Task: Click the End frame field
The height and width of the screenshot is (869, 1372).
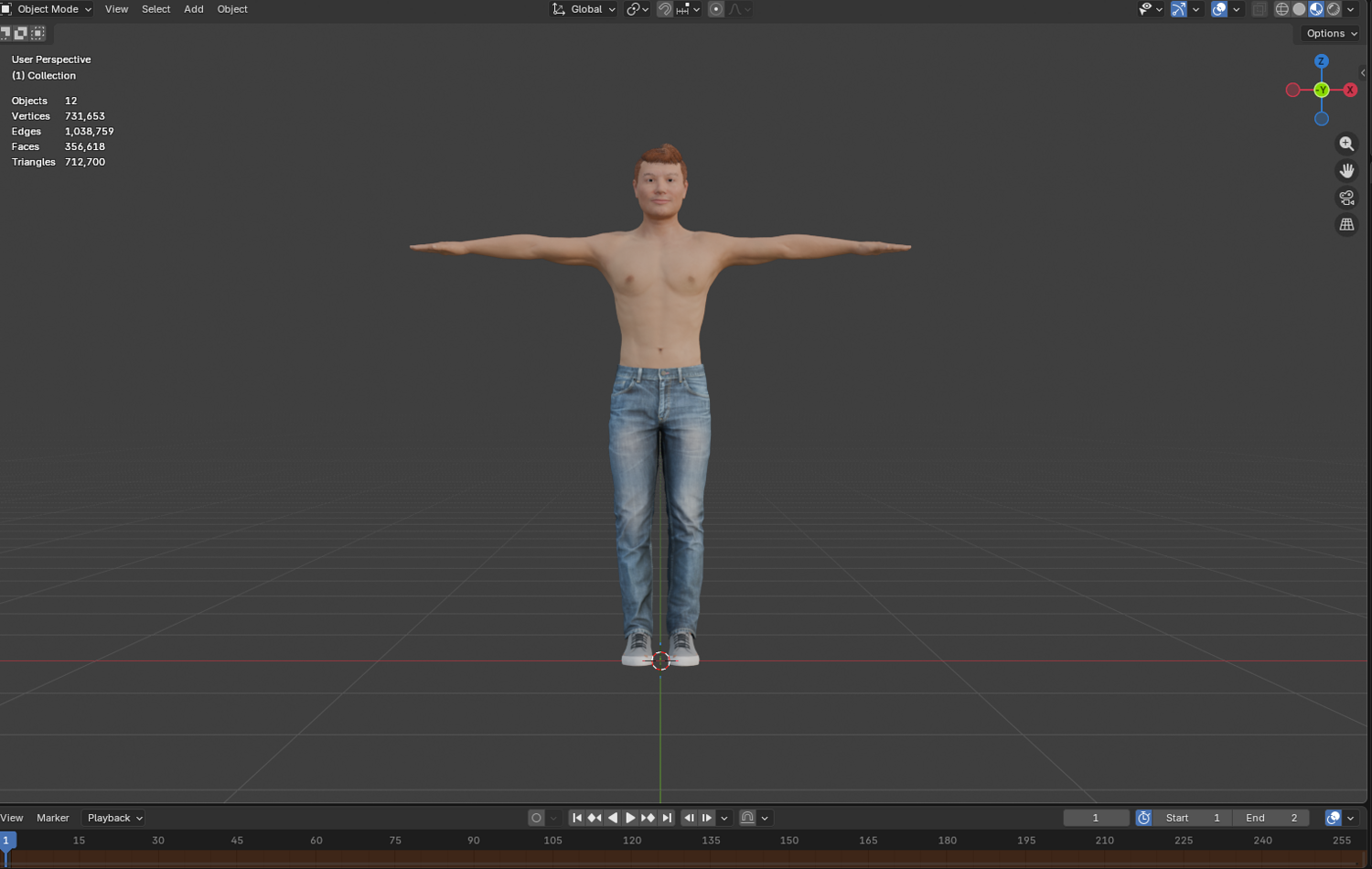Action: (1271, 818)
